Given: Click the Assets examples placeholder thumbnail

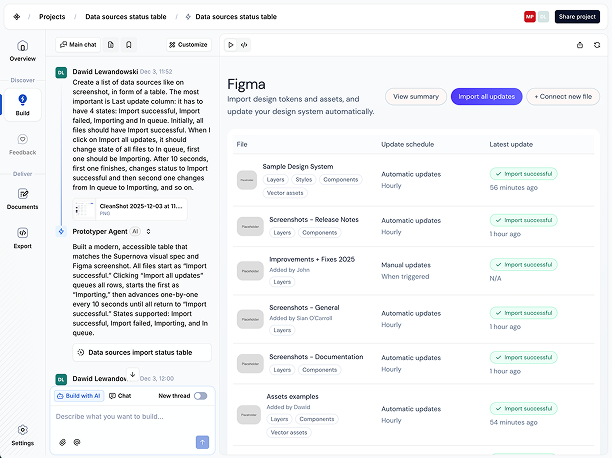Looking at the screenshot, I should tap(249, 415).
